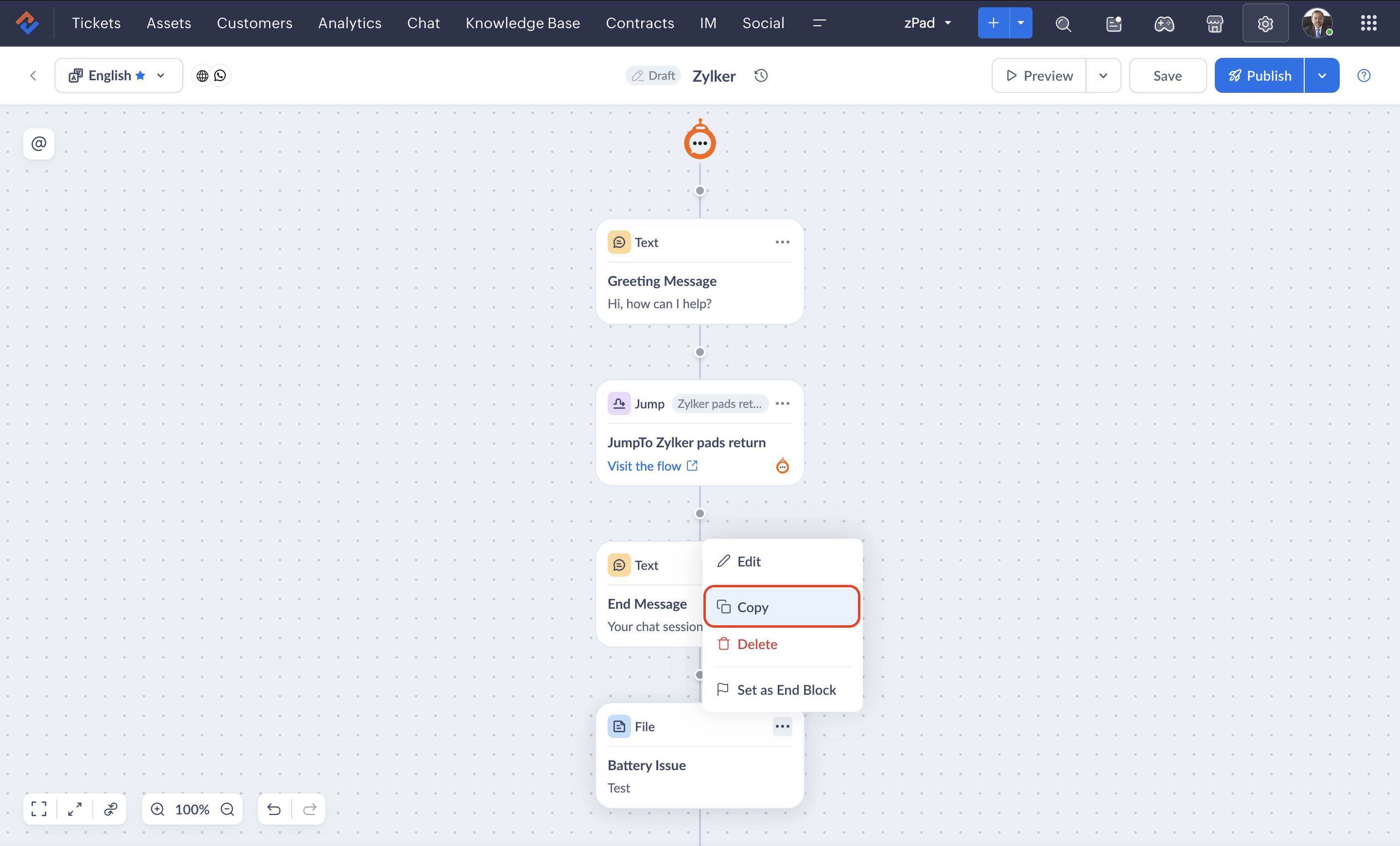Viewport: 1400px width, 846px height.
Task: Open the setup gear icon
Action: pyautogui.click(x=1265, y=23)
